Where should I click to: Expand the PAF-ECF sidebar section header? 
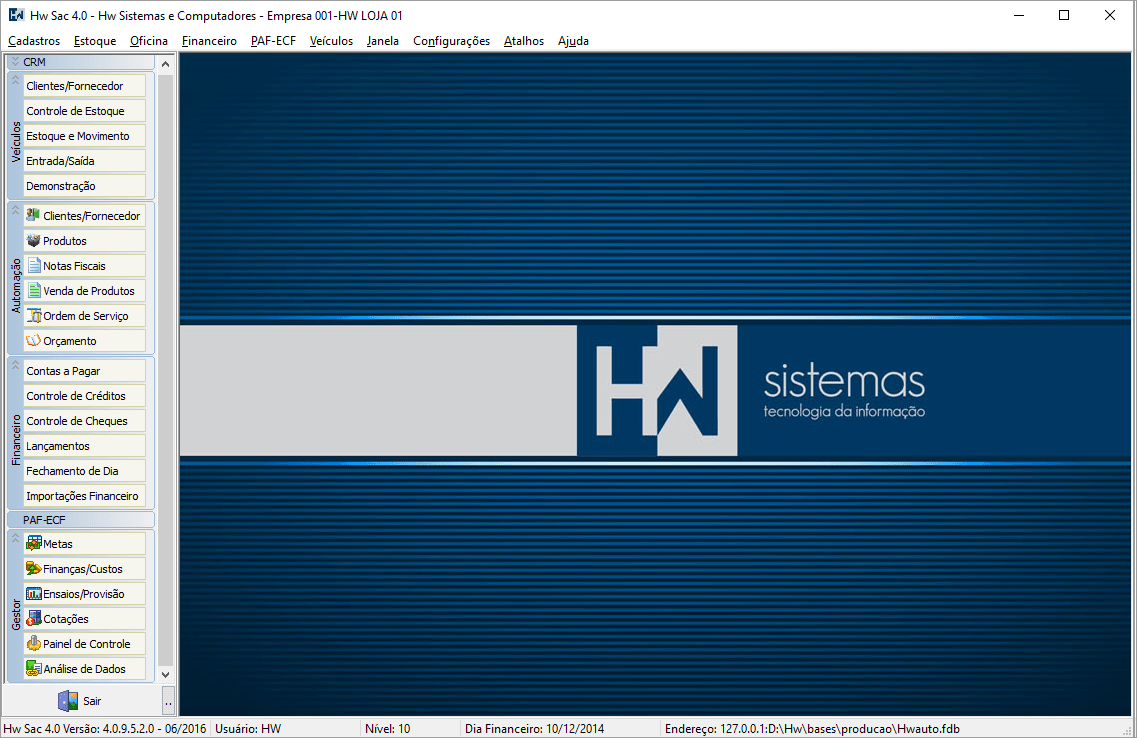(x=80, y=520)
